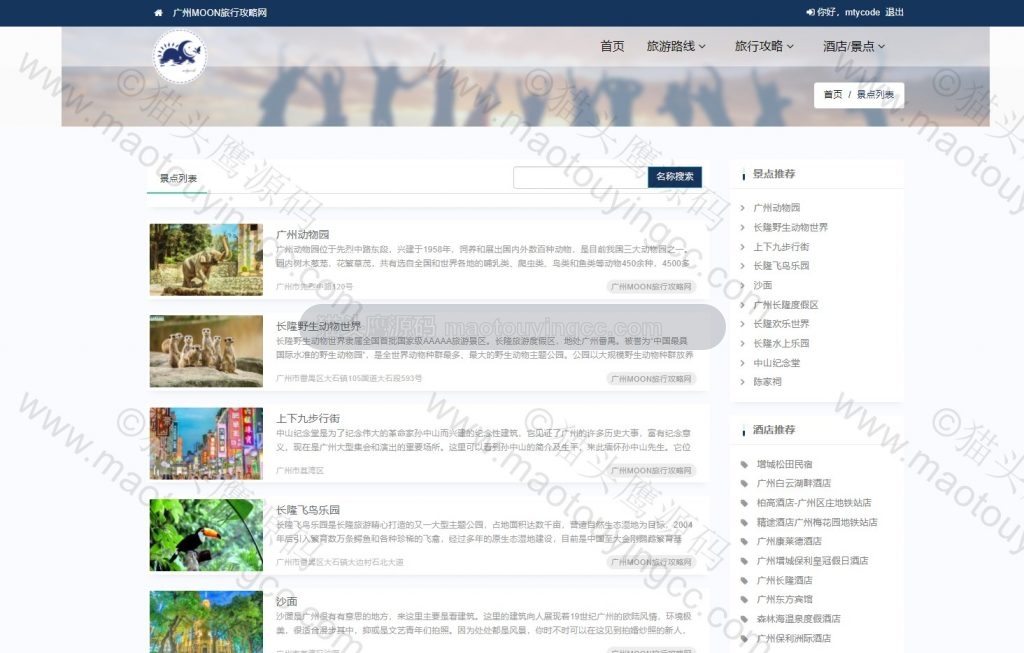The width and height of the screenshot is (1024, 653).
Task: Select the 景点列表 tab
Action: click(x=178, y=178)
